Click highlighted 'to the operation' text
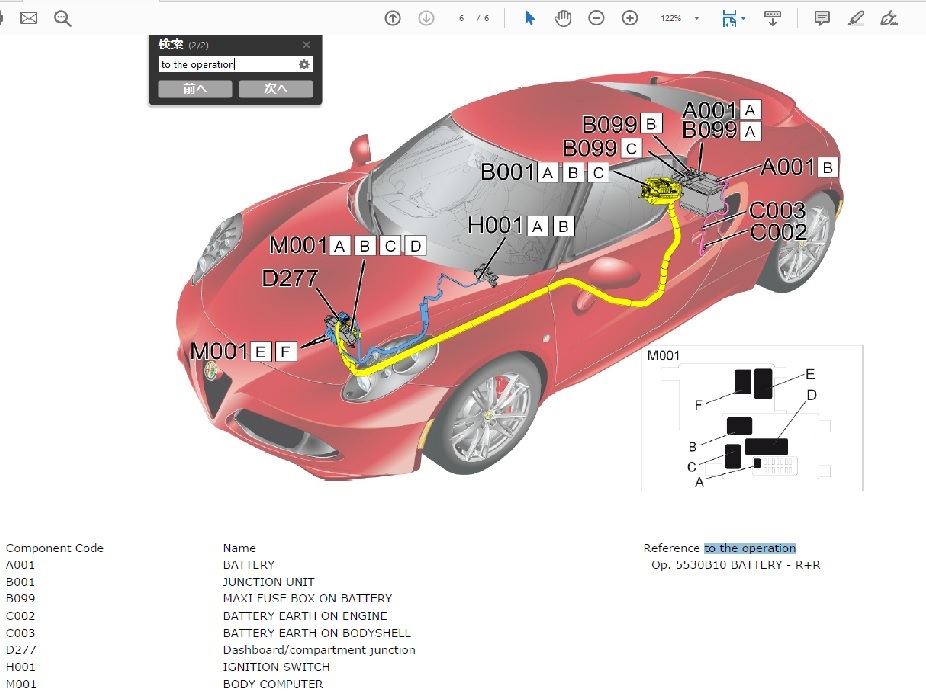Image resolution: width=926 pixels, height=692 pixels. (750, 548)
